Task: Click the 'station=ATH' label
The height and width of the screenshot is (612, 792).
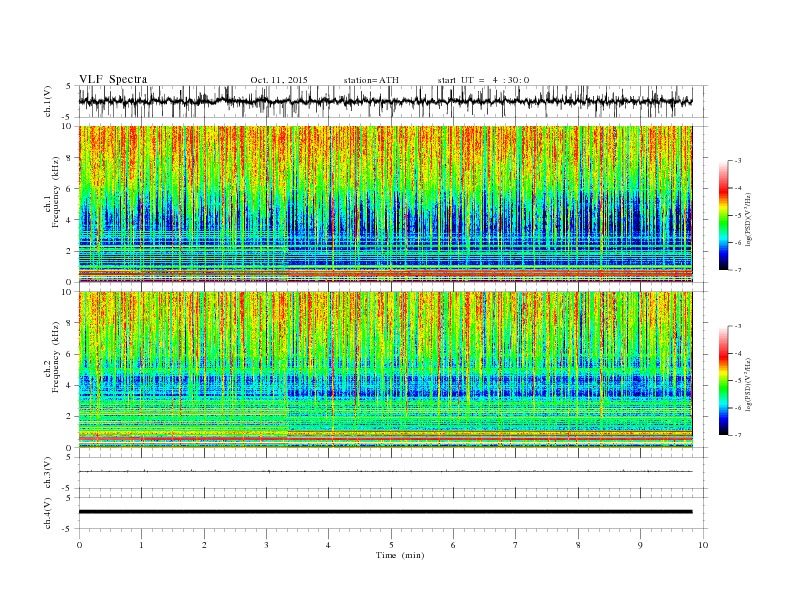Action: [371, 80]
